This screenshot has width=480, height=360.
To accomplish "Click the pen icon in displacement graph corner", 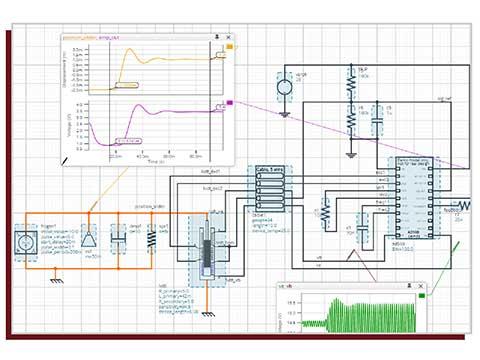I will click(x=66, y=161).
